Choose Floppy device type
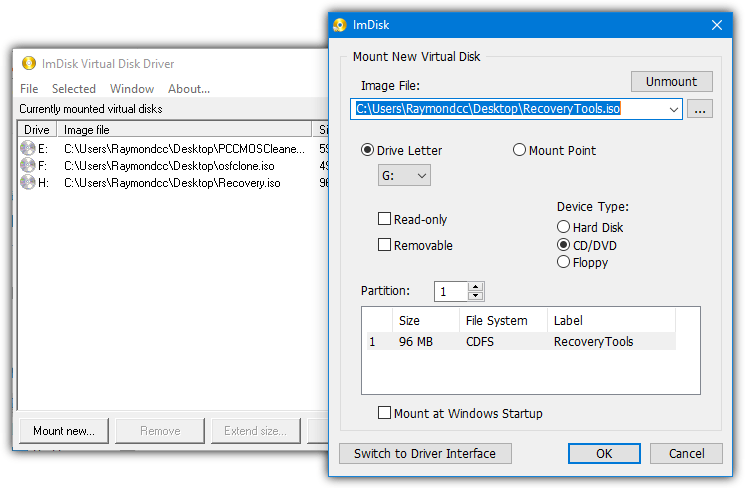Viewport: 745px width, 488px height. tap(563, 262)
